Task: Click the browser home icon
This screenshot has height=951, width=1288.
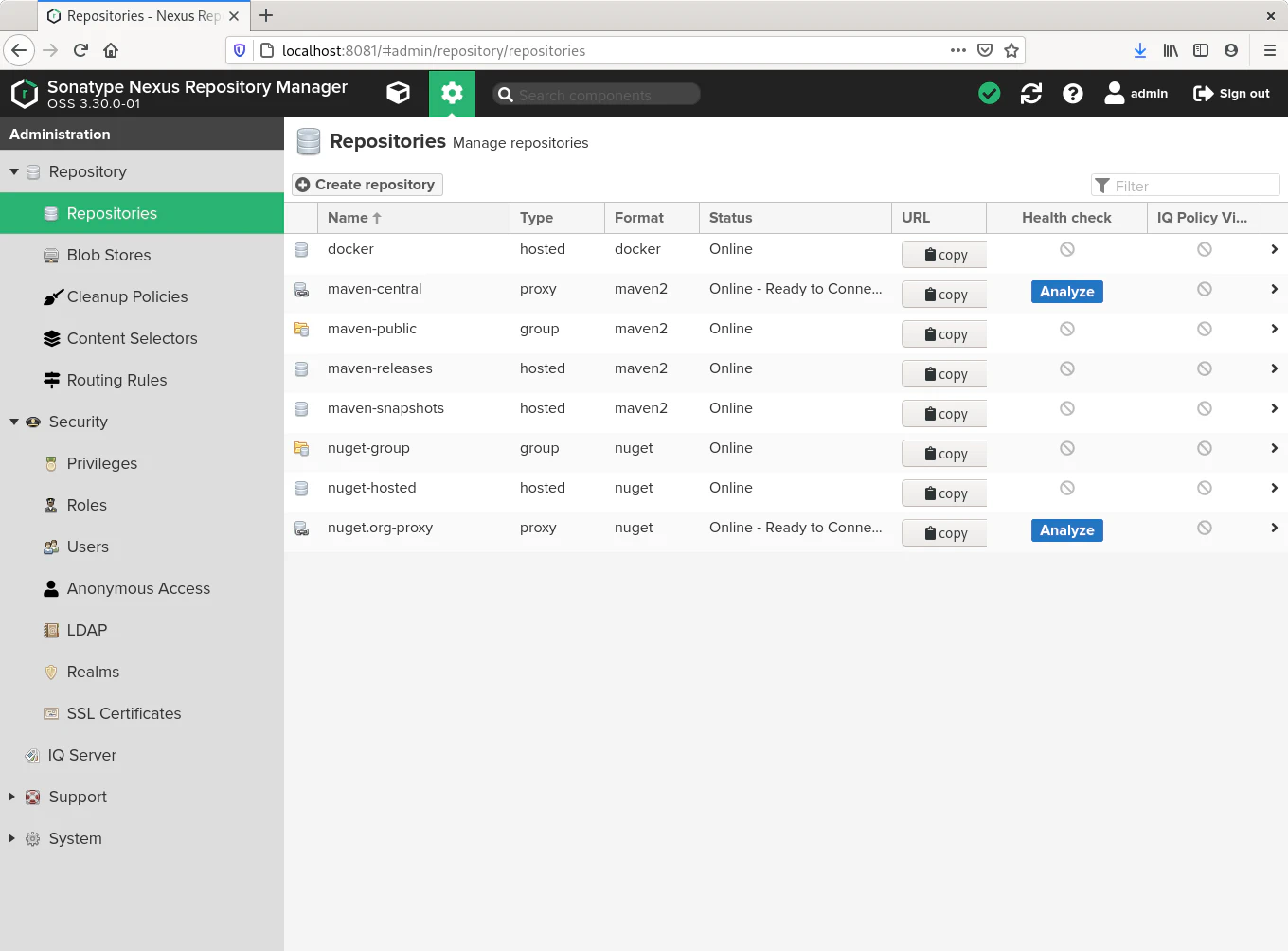Action: [111, 50]
